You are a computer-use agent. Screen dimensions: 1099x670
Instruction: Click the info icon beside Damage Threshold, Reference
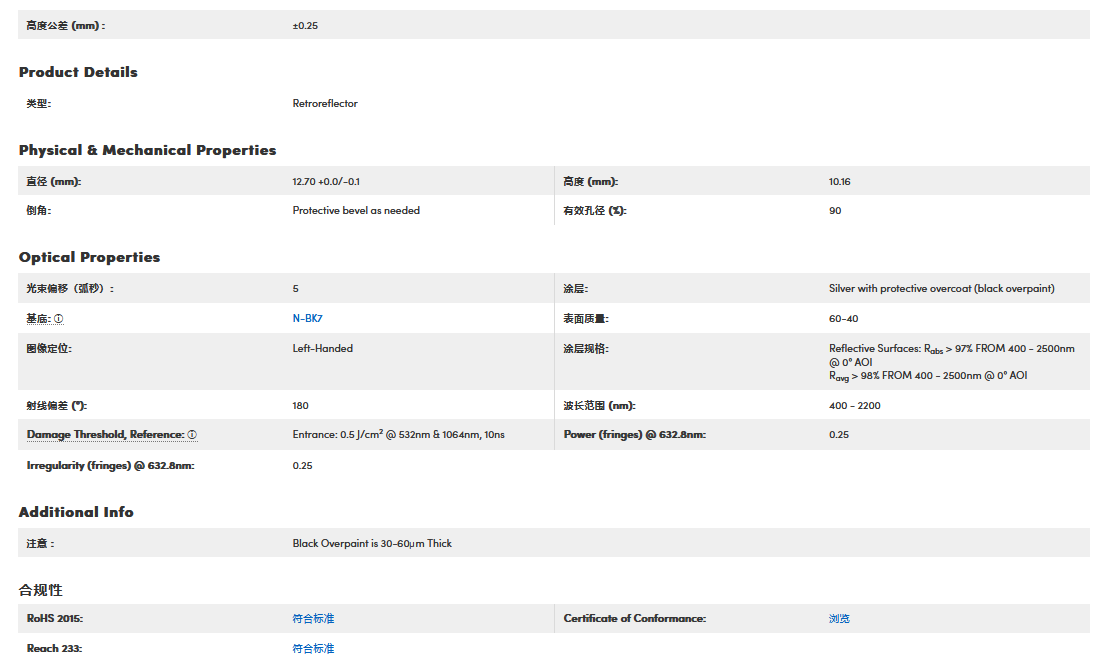(192, 435)
